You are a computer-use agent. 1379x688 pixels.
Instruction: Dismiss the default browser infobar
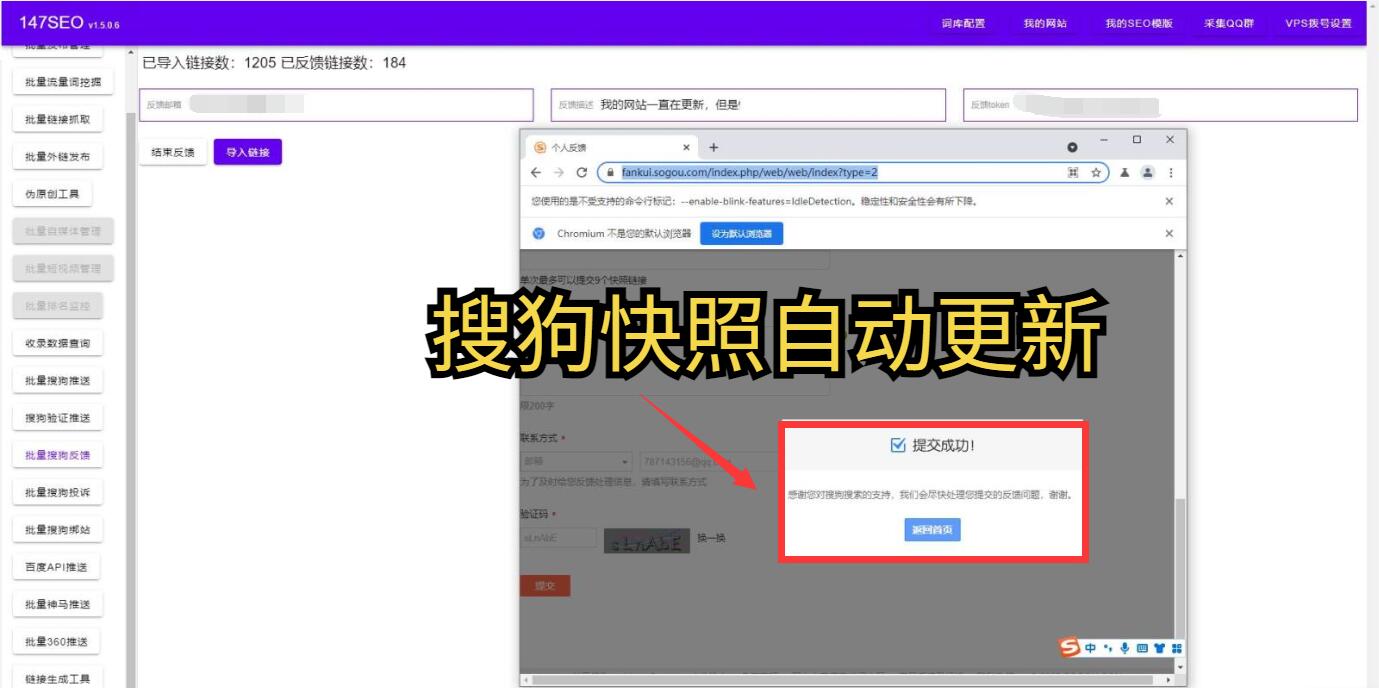coord(1169,233)
